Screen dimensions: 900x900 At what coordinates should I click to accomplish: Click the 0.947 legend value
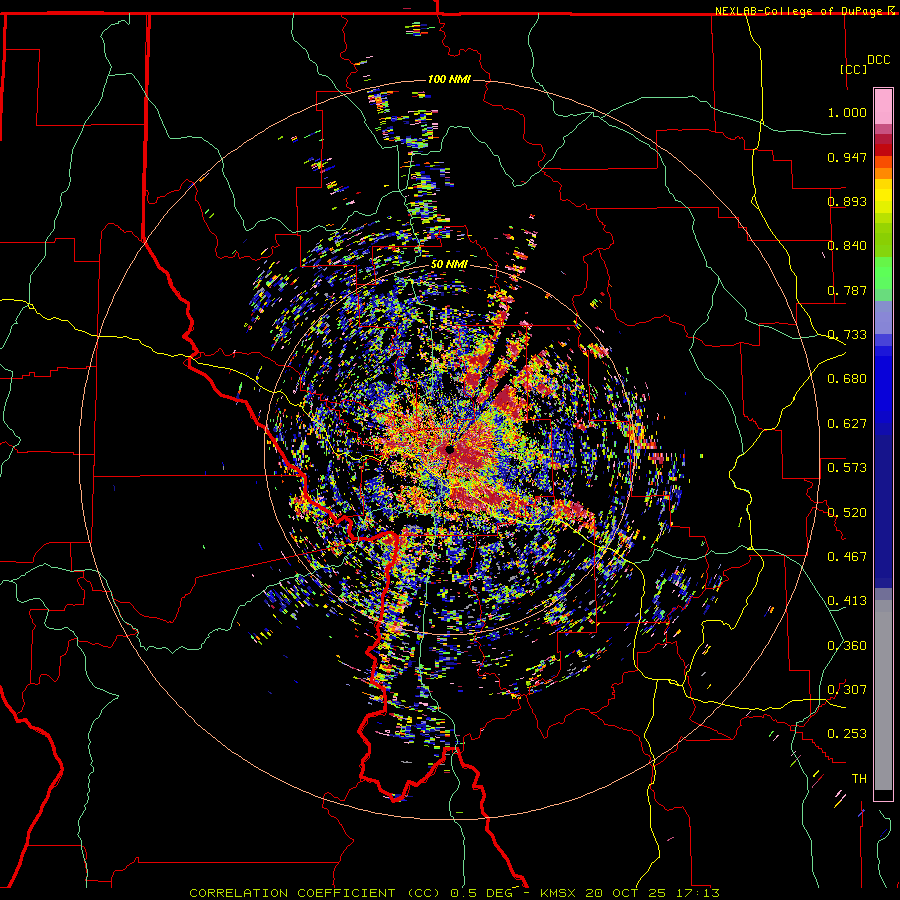(x=847, y=157)
